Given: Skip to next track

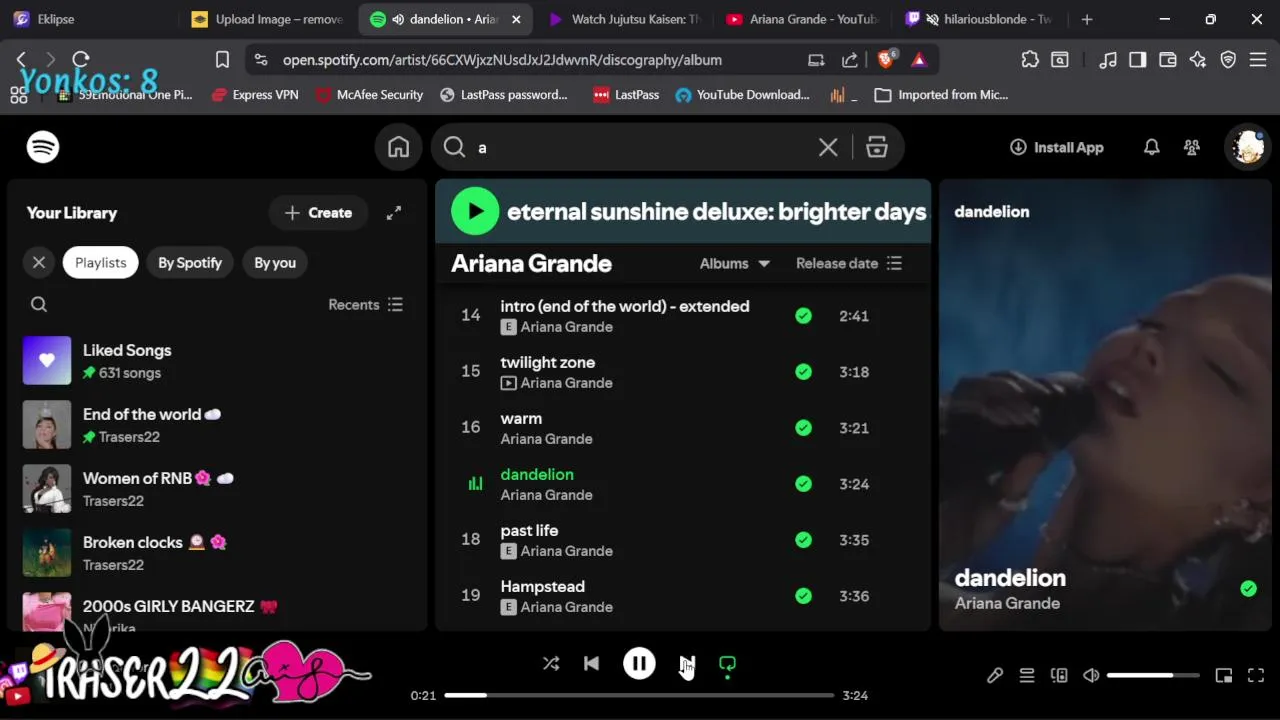Looking at the screenshot, I should pos(687,663).
